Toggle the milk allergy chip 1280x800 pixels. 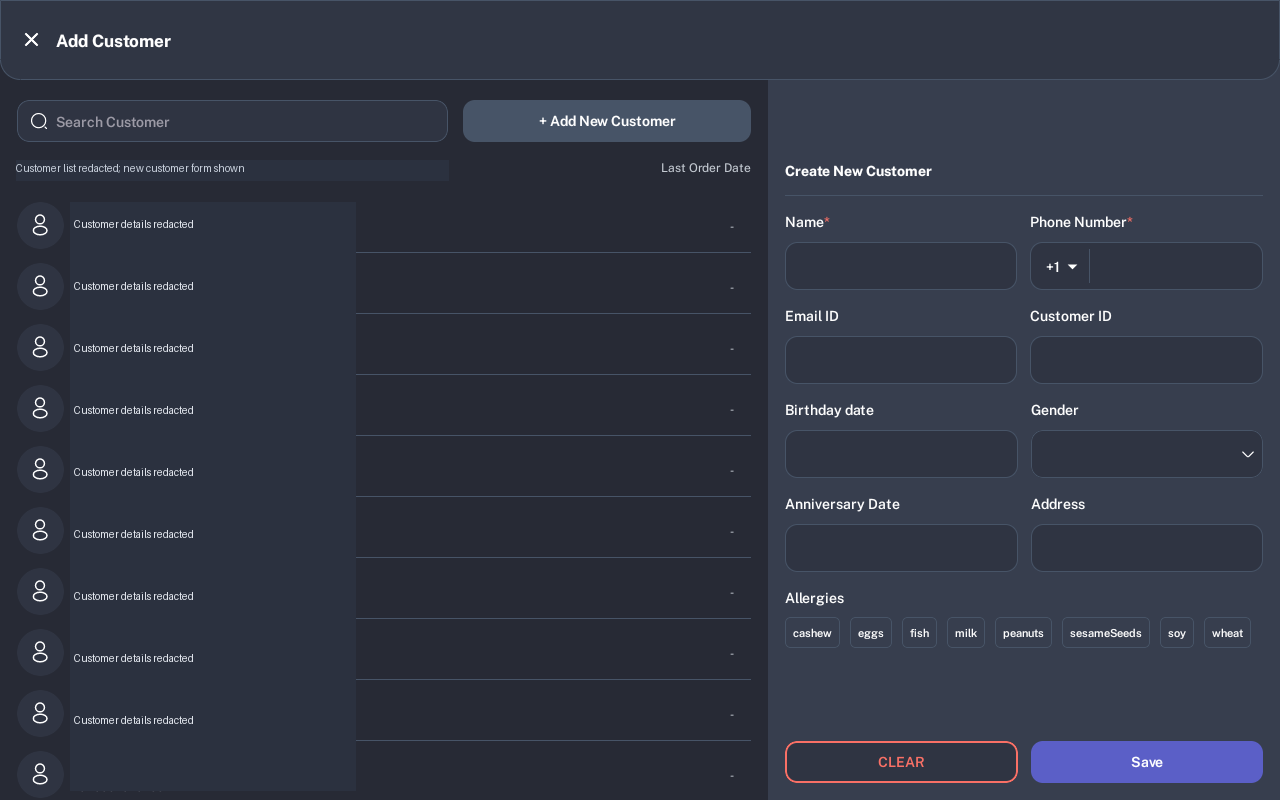point(966,633)
